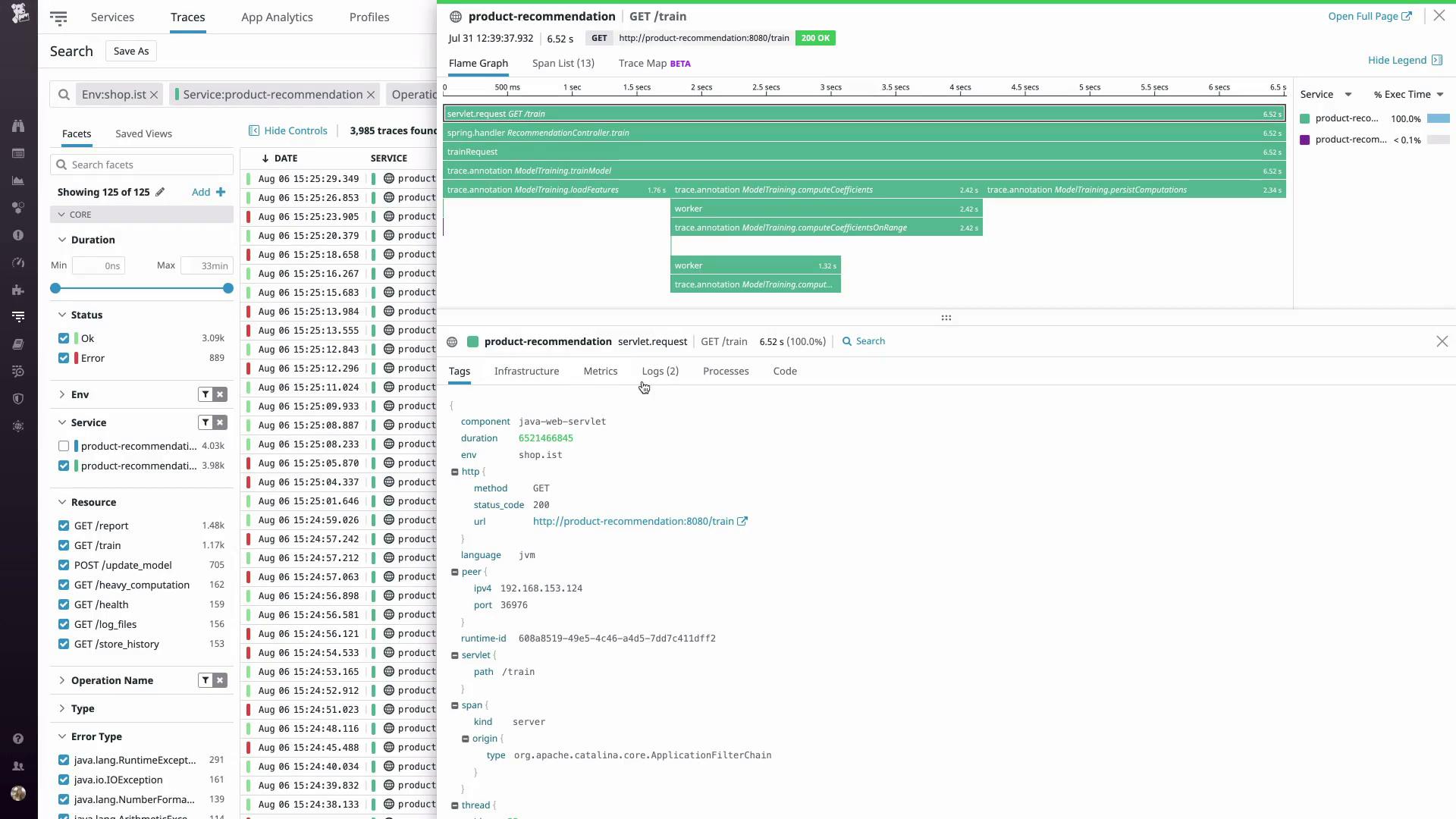Viewport: 1456px width, 819px height.
Task: Open the Metrics chart icon in sidebar
Action: [19, 180]
